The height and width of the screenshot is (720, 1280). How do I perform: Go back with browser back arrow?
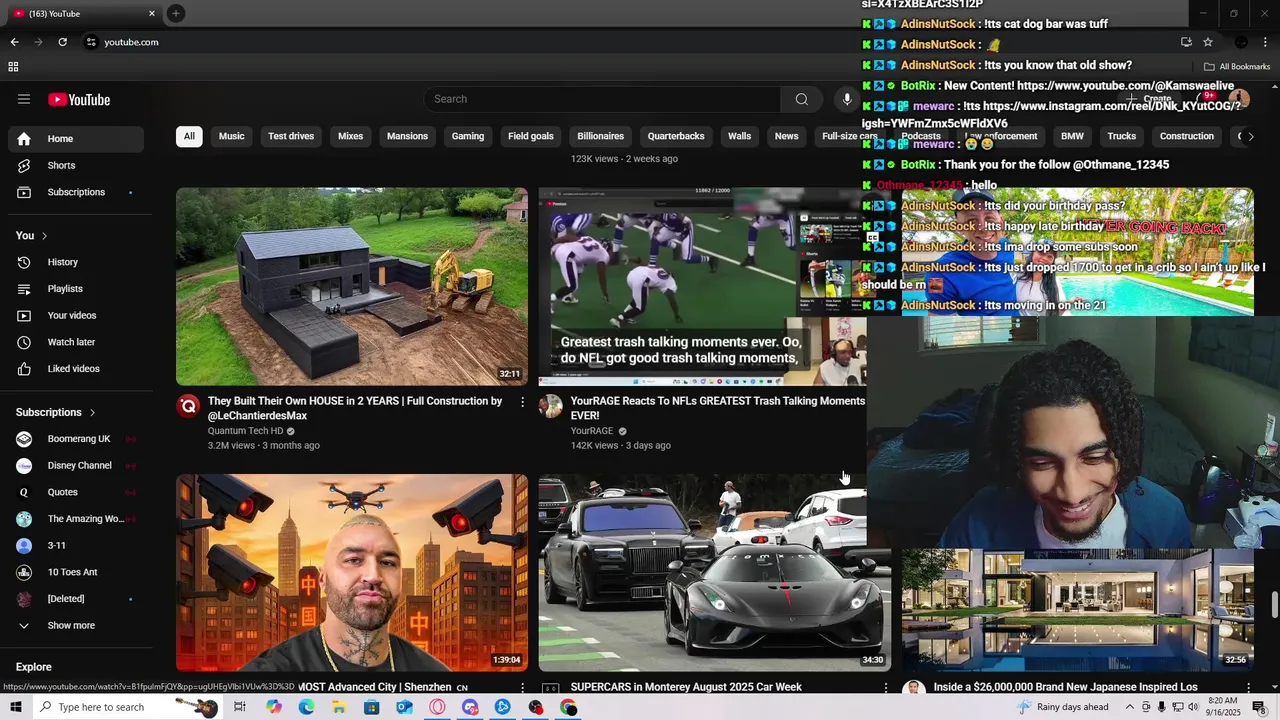pyautogui.click(x=14, y=42)
